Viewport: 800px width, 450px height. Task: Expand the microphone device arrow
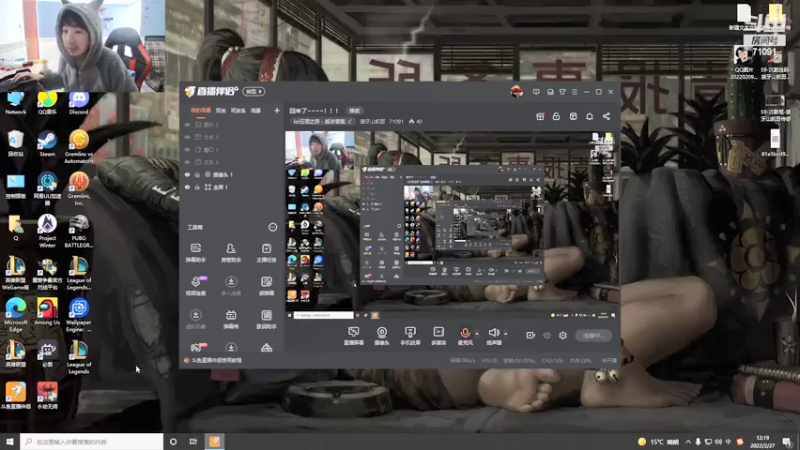pos(477,334)
